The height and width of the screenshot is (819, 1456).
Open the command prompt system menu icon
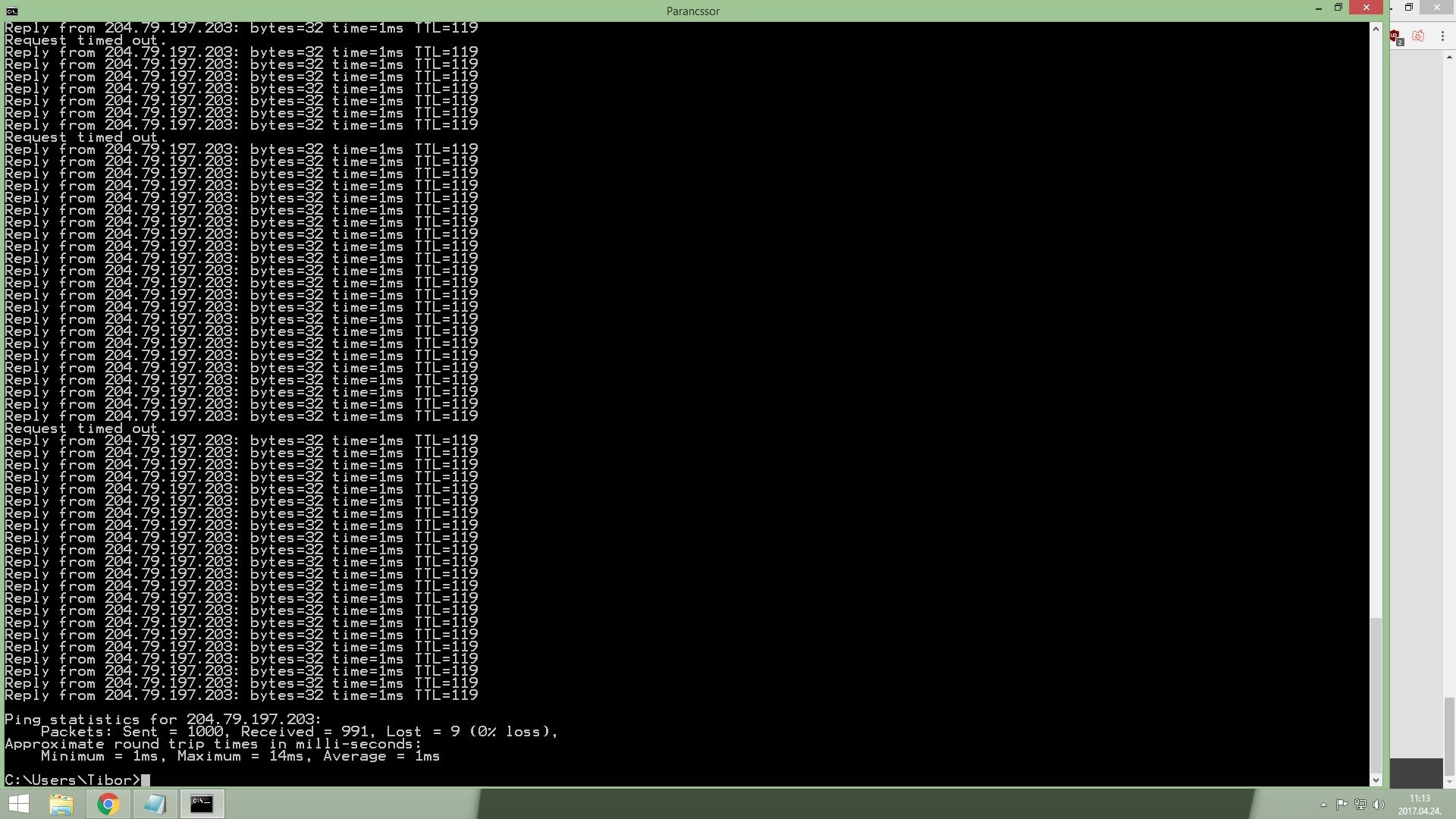coord(11,11)
